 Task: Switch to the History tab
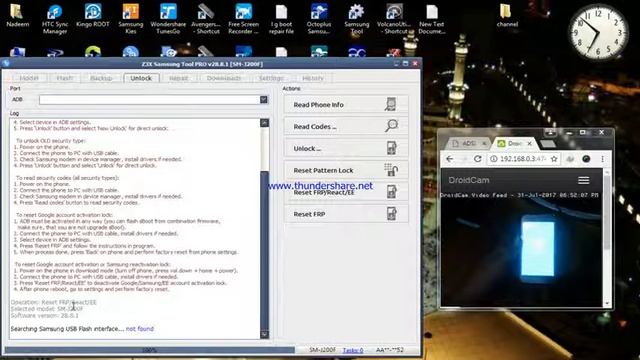coord(313,78)
